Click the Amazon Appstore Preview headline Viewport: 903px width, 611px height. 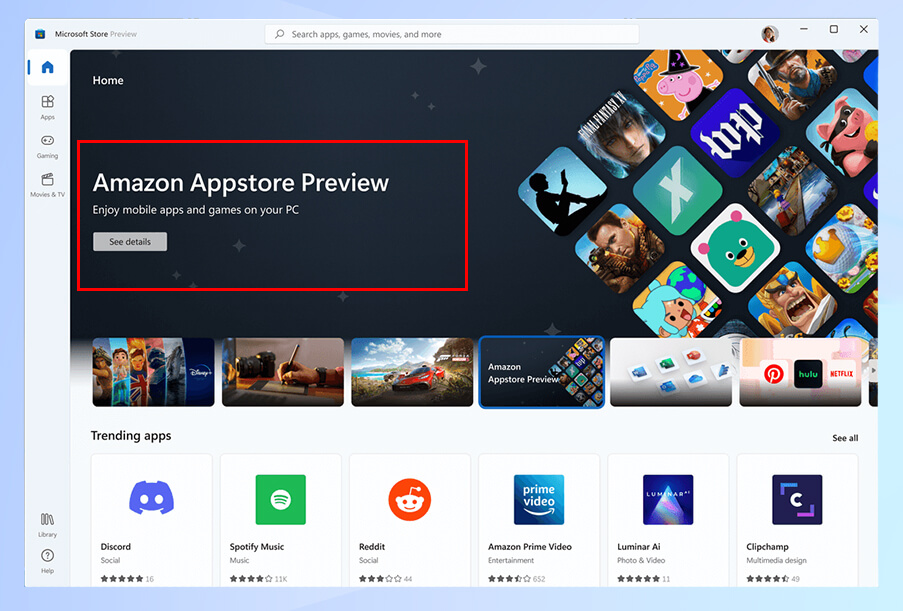(241, 183)
